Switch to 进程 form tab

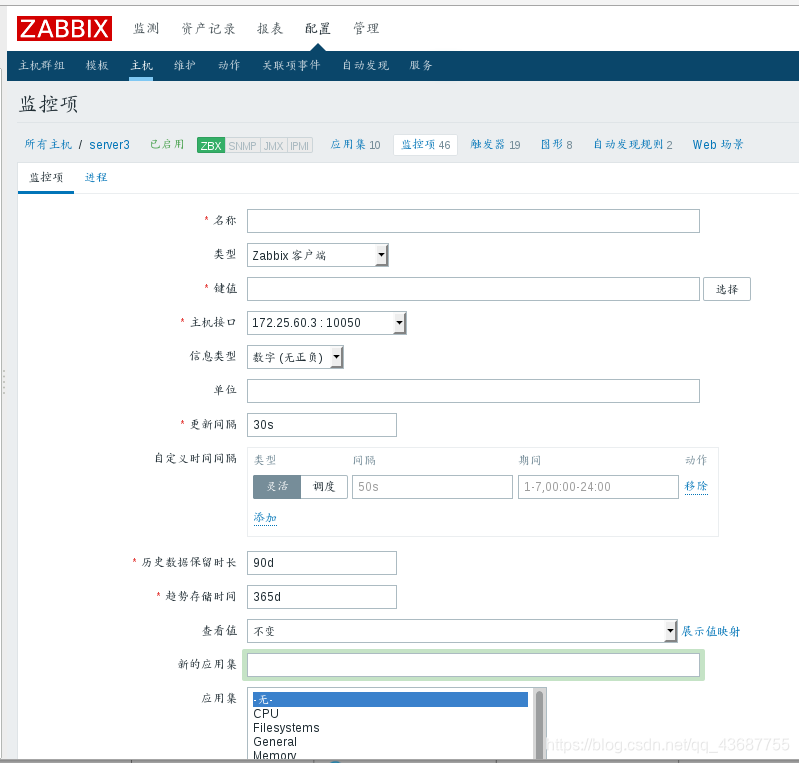pyautogui.click(x=96, y=177)
